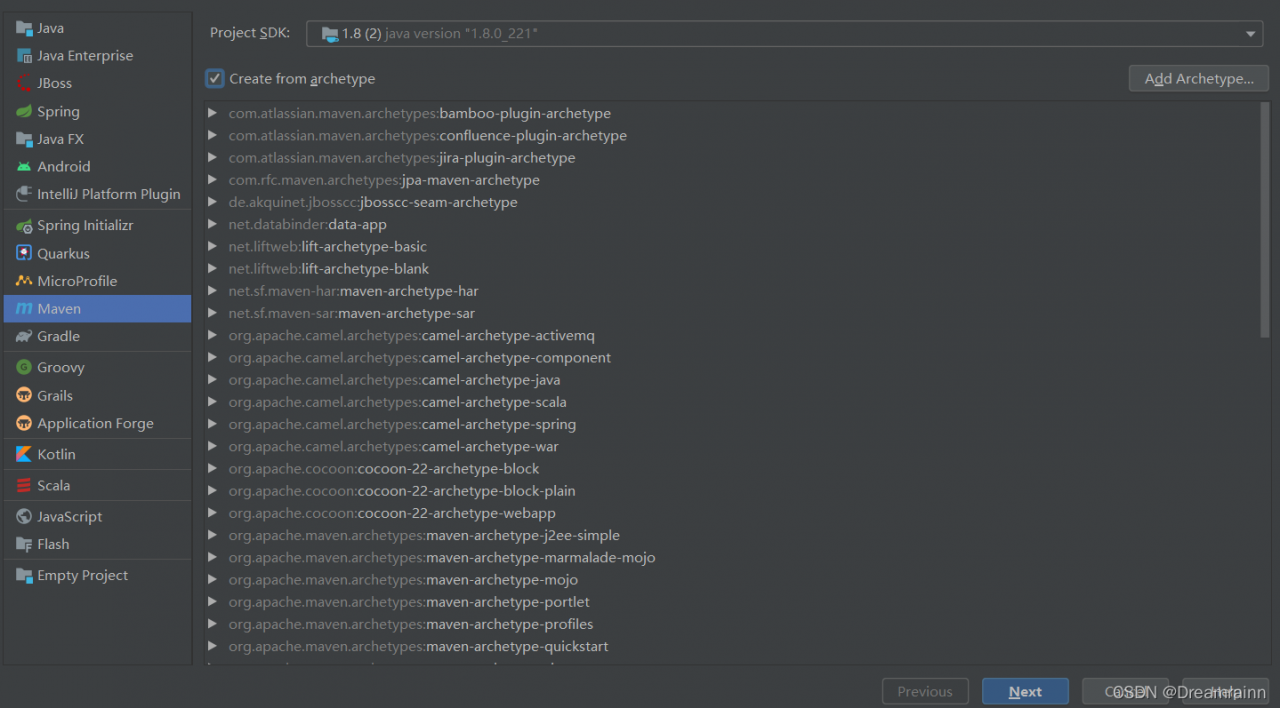Click the Previous button

(925, 691)
